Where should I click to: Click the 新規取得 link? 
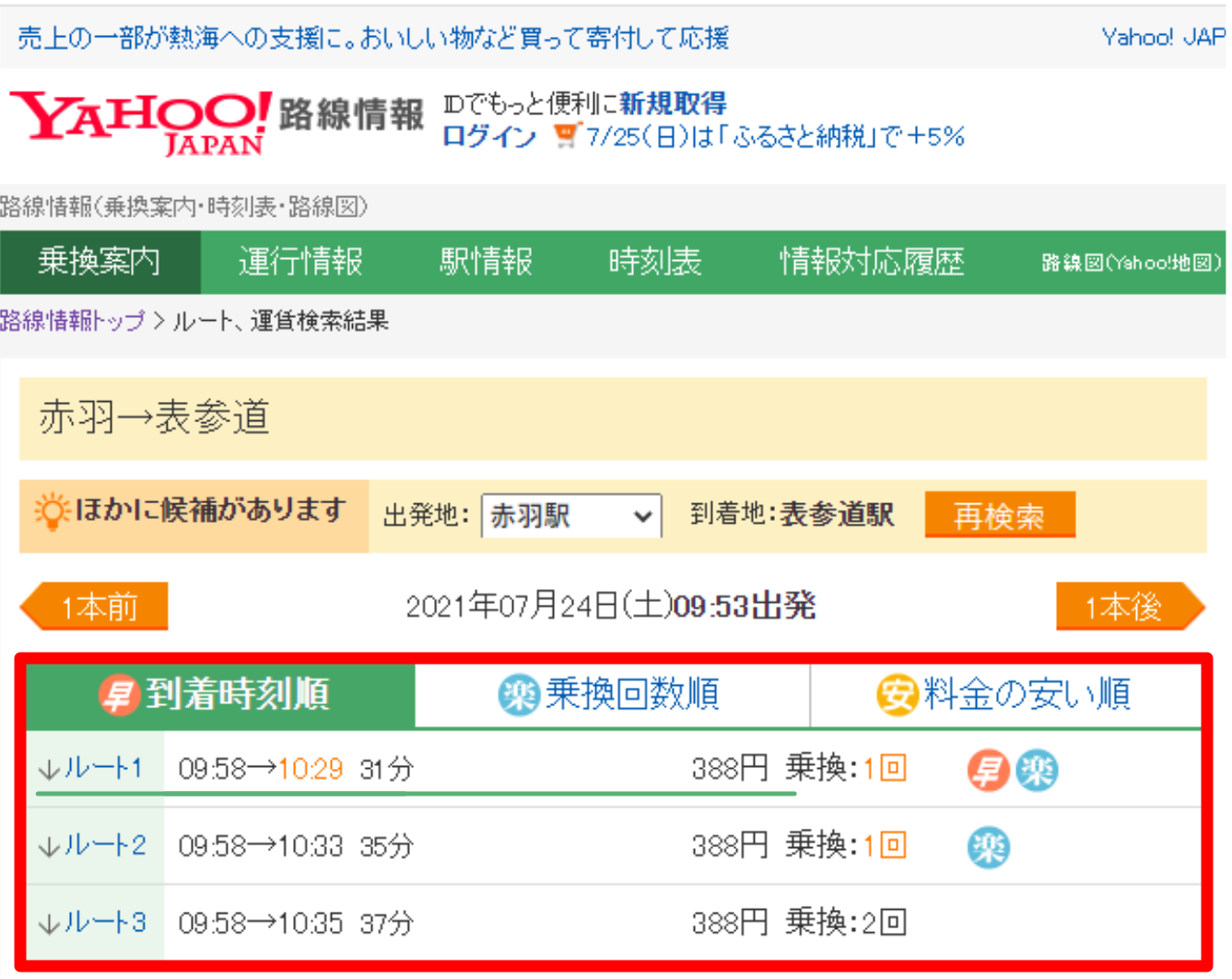674,103
